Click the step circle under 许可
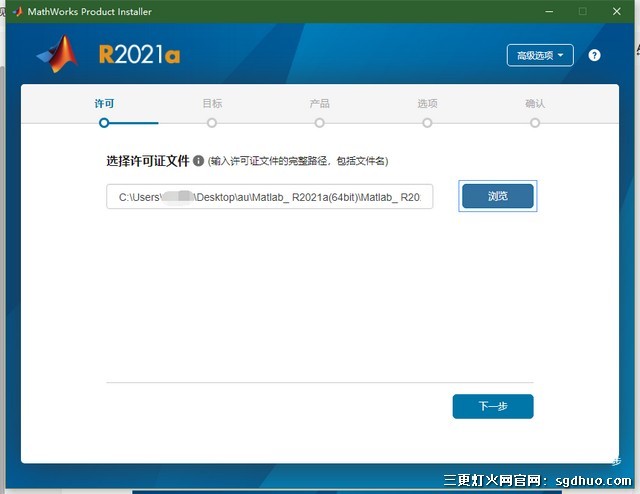640x494 pixels. (104, 122)
